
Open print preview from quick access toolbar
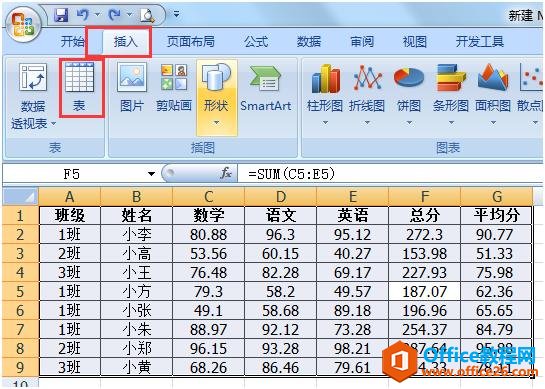(147, 15)
